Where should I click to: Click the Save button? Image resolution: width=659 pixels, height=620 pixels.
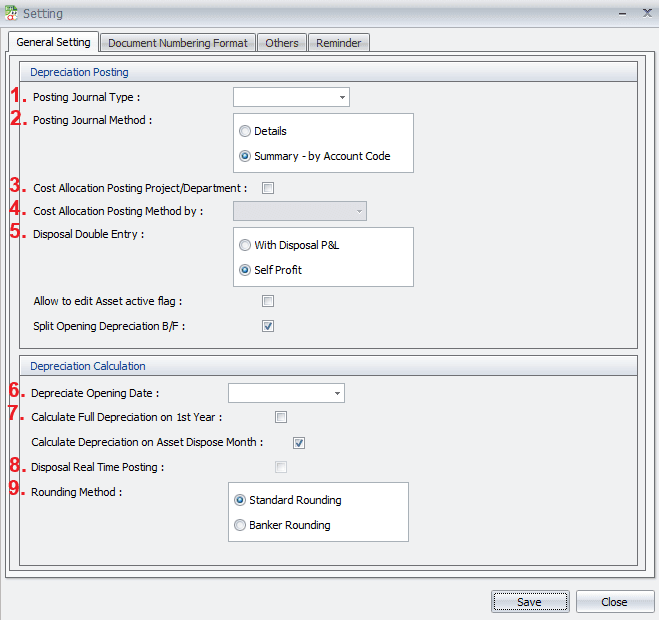point(530,602)
